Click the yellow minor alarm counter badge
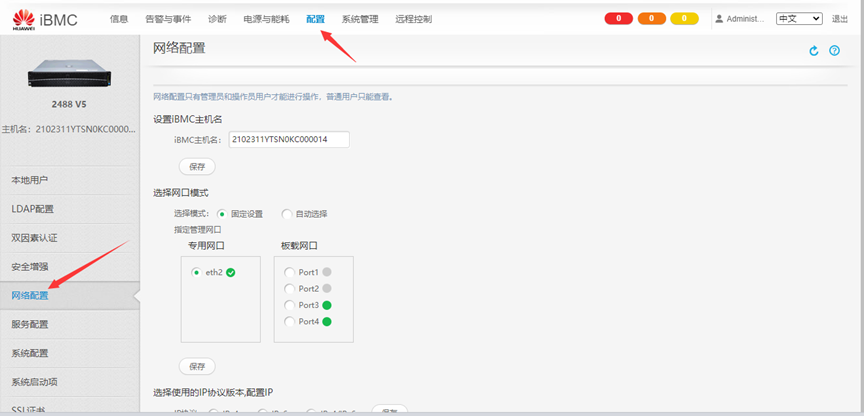This screenshot has width=864, height=416. (684, 19)
